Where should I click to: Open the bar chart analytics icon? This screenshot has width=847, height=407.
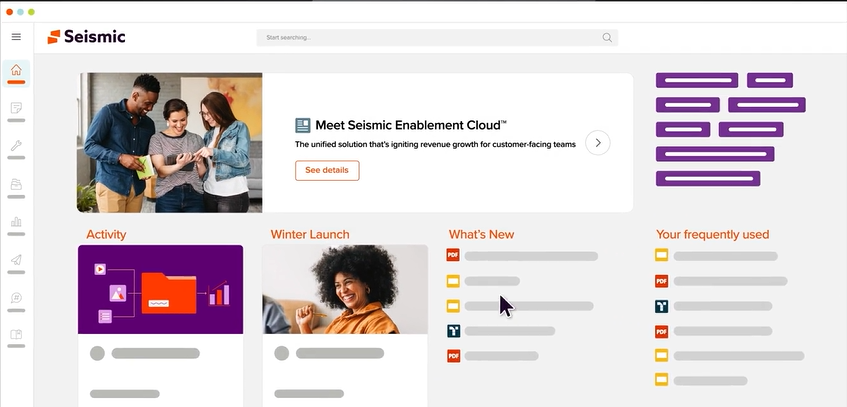[x=16, y=222]
